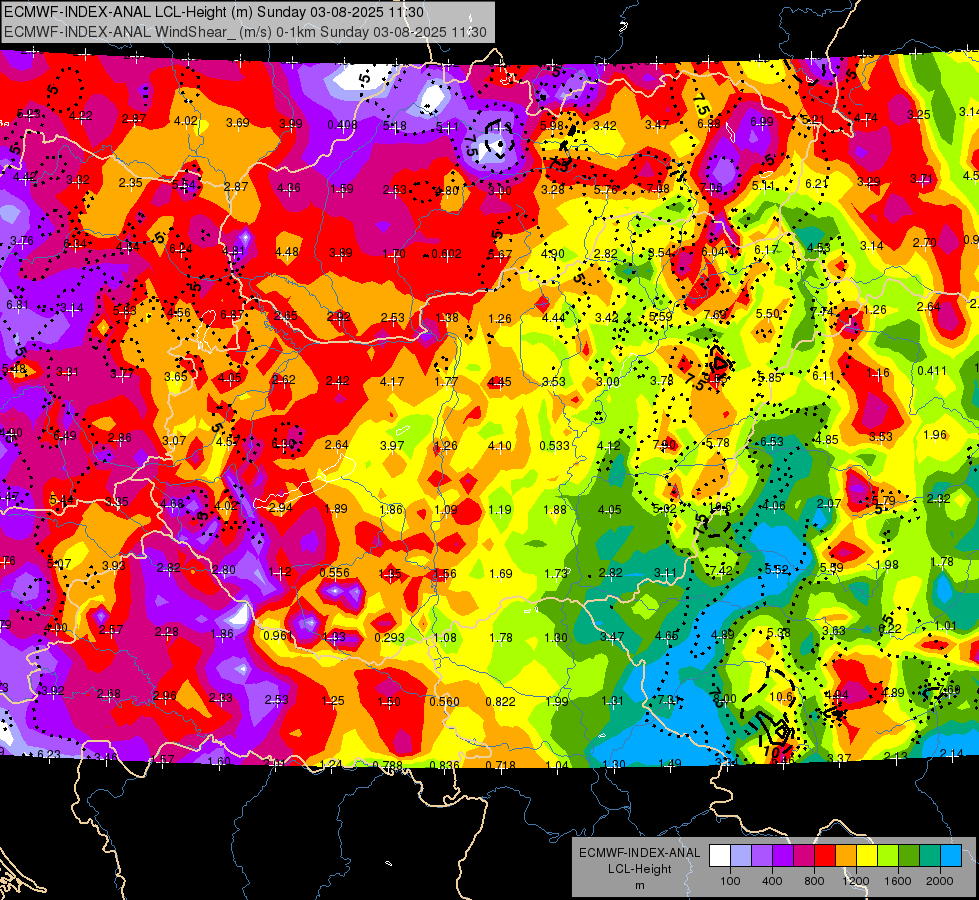Click wind shear value 0.533
Image resolution: width=979 pixels, height=900 pixels.
[554, 445]
